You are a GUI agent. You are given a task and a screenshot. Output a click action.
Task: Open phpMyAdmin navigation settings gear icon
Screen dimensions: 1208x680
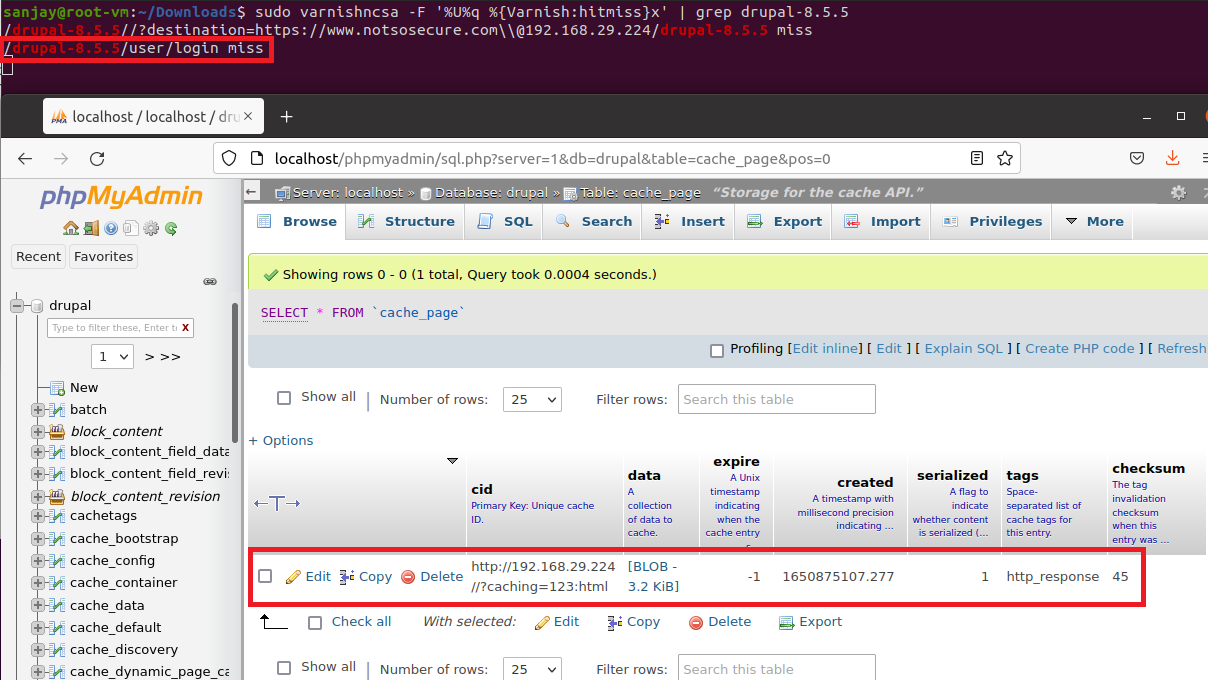click(x=151, y=228)
